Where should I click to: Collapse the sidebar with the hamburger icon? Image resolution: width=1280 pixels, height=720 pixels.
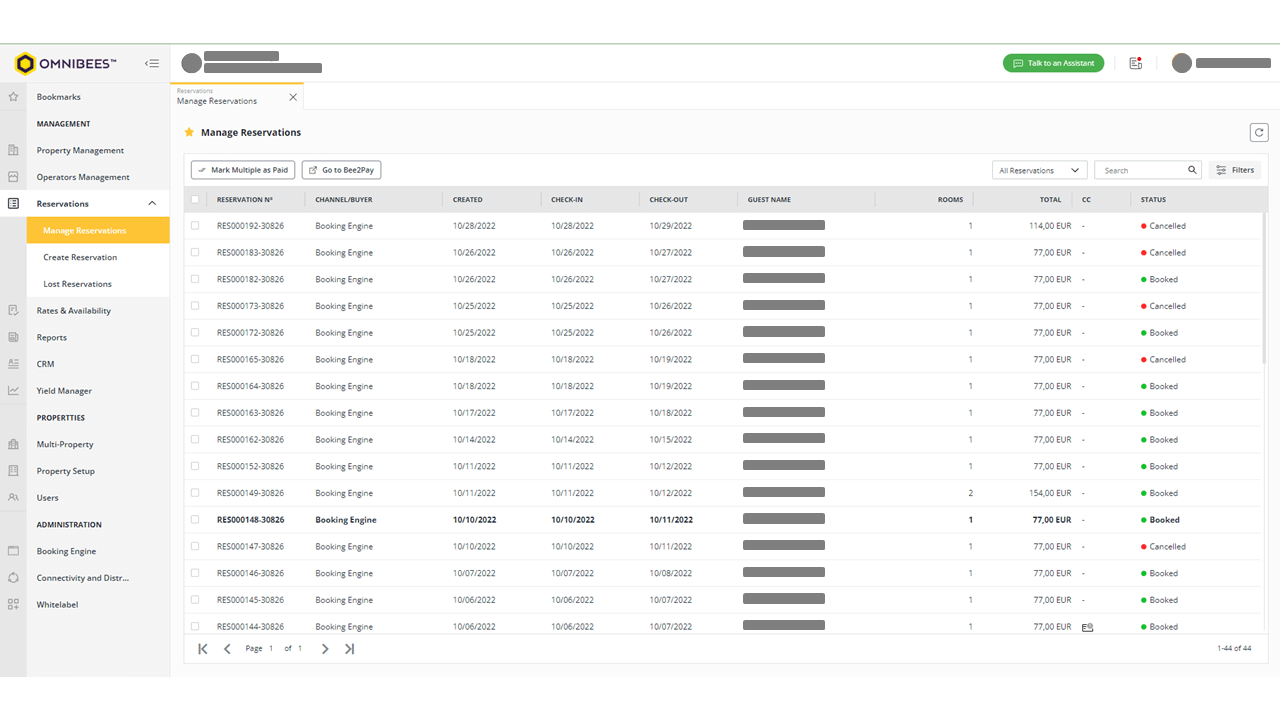coord(152,63)
